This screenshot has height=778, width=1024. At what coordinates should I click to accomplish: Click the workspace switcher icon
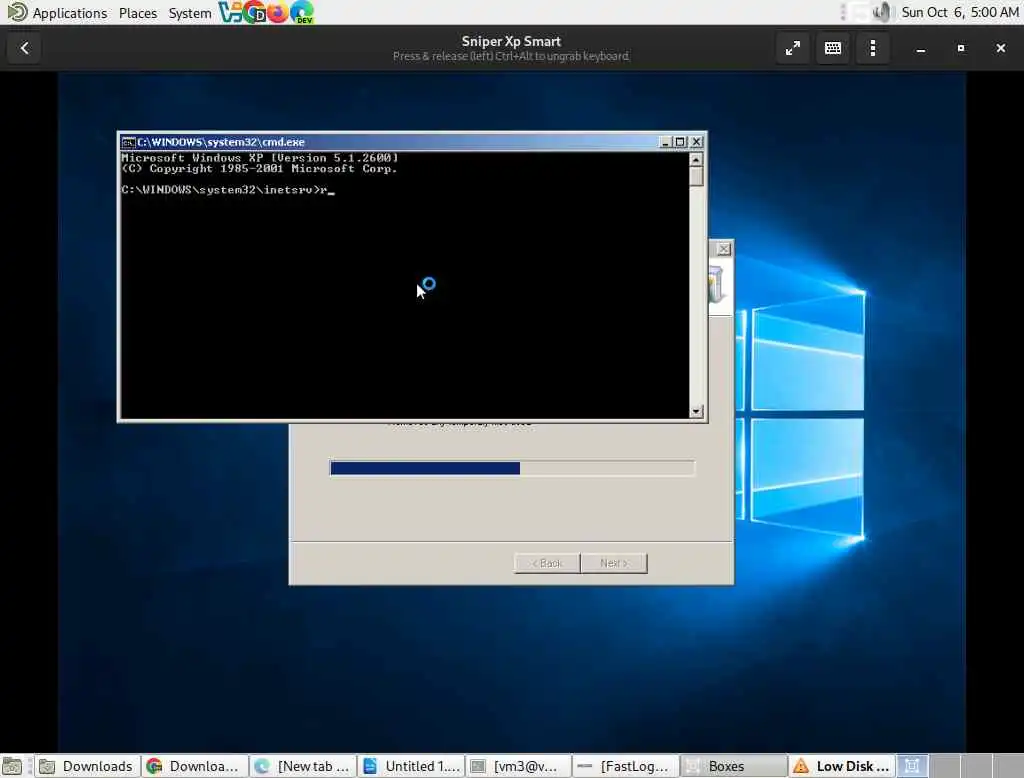click(x=912, y=766)
